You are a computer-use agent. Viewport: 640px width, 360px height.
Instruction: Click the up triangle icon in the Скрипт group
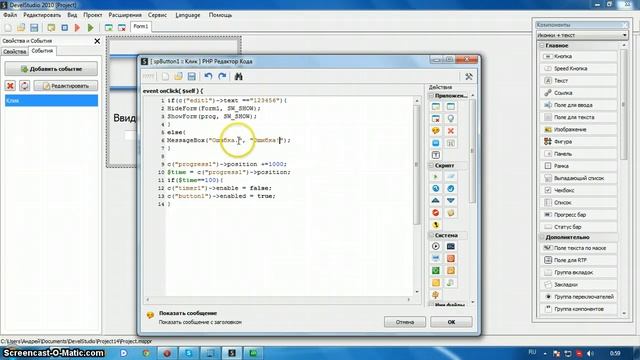[x=436, y=200]
